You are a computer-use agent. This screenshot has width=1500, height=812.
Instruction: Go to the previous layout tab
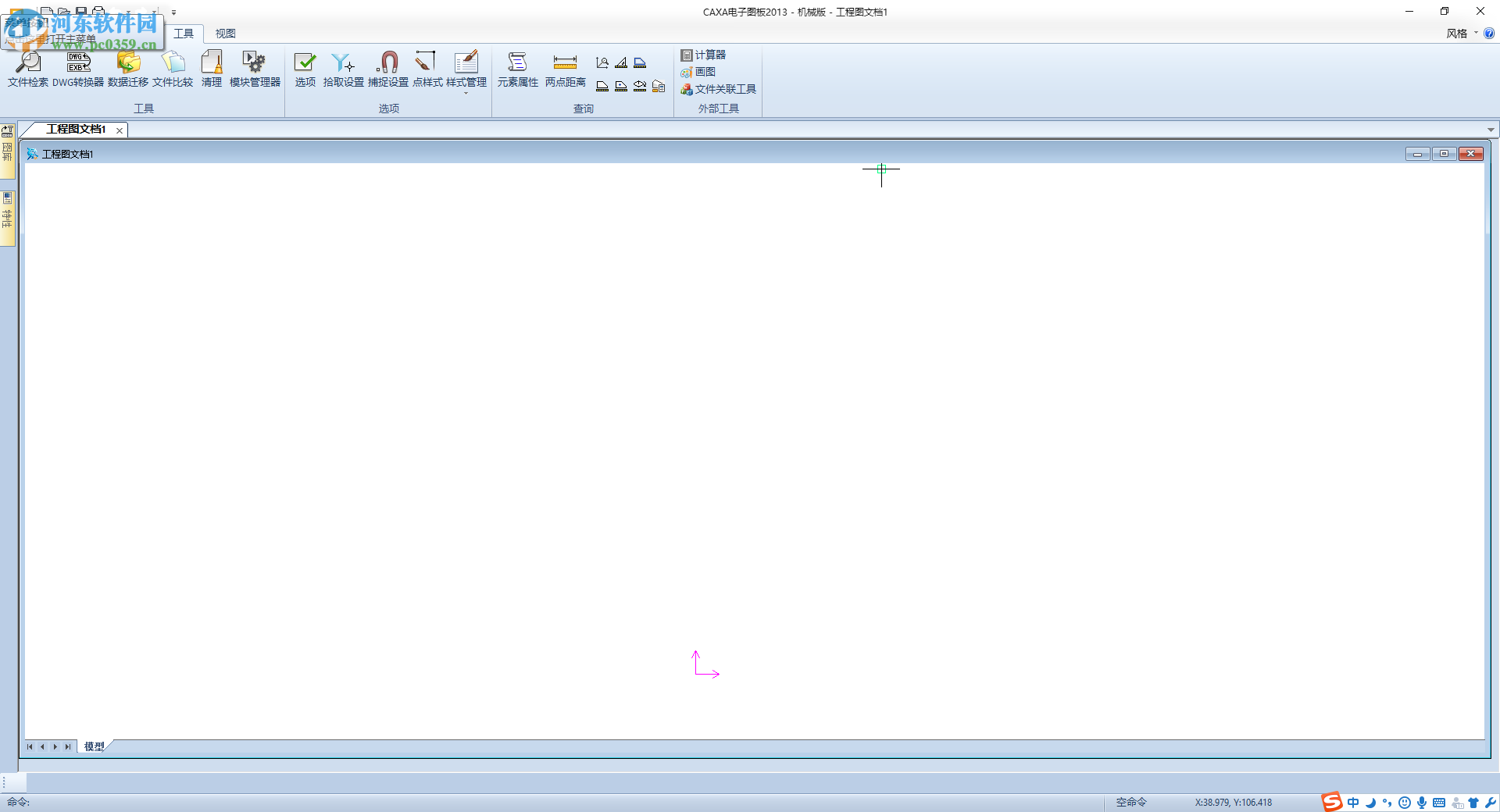[x=42, y=746]
